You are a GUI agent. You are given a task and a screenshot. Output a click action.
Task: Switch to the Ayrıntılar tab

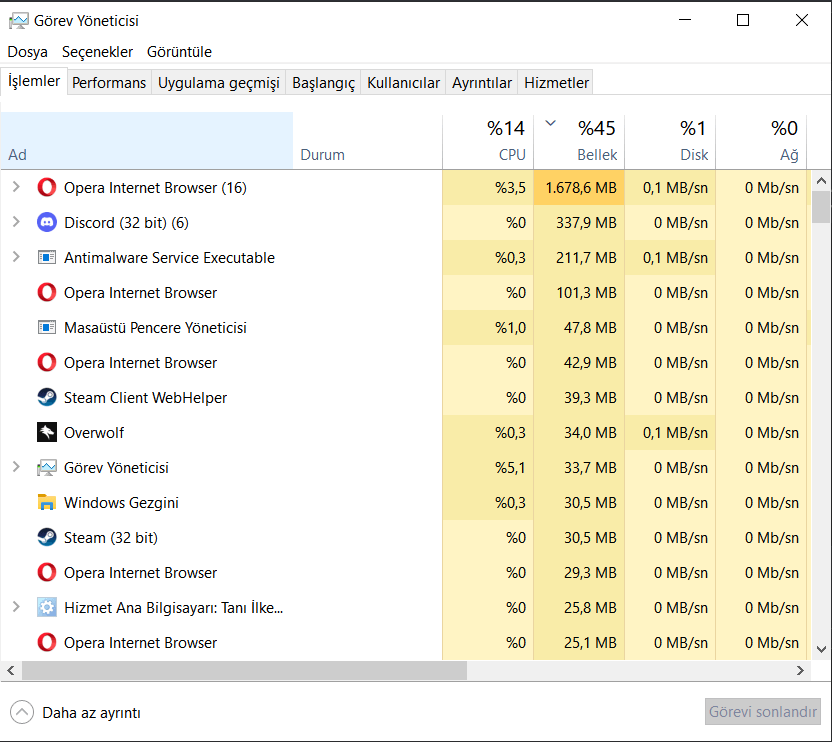click(x=482, y=83)
